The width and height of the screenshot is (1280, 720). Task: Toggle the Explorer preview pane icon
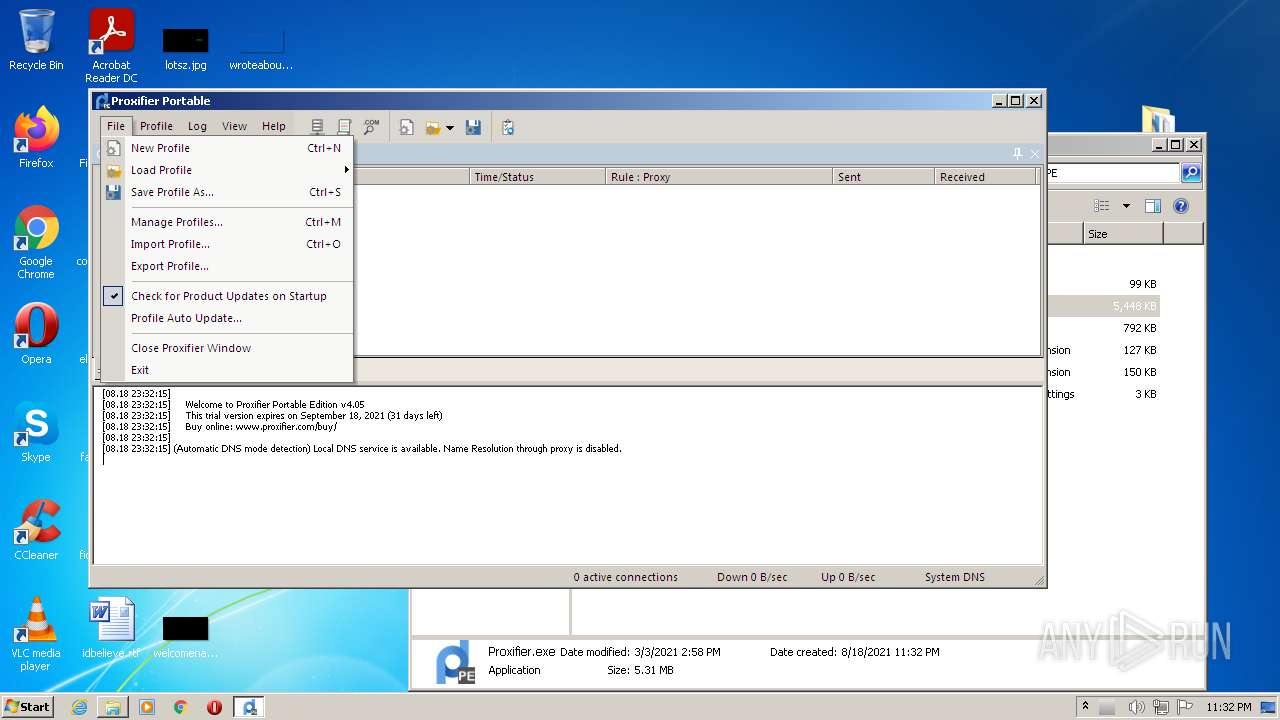[1153, 206]
